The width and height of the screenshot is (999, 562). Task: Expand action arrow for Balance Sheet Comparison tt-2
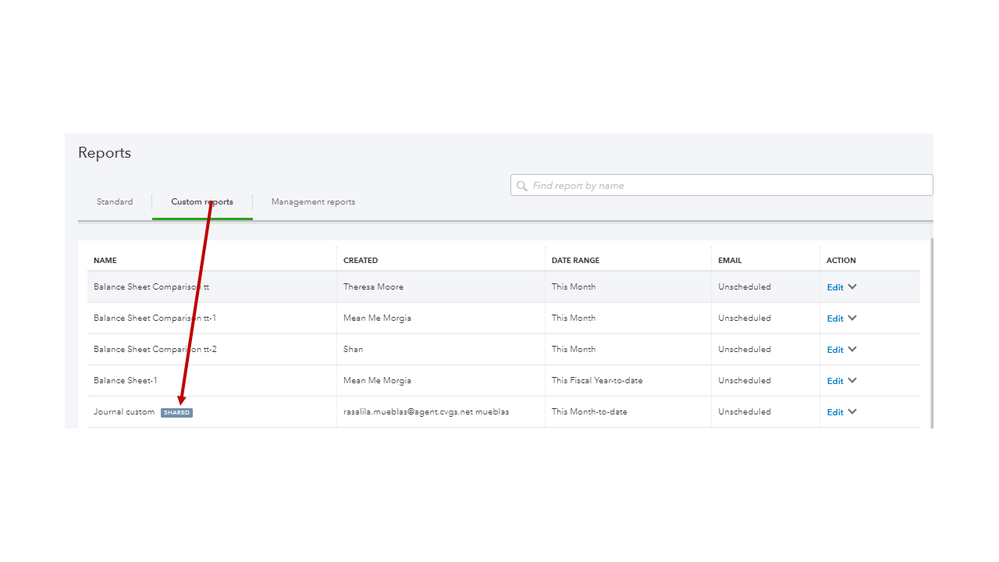coord(853,349)
